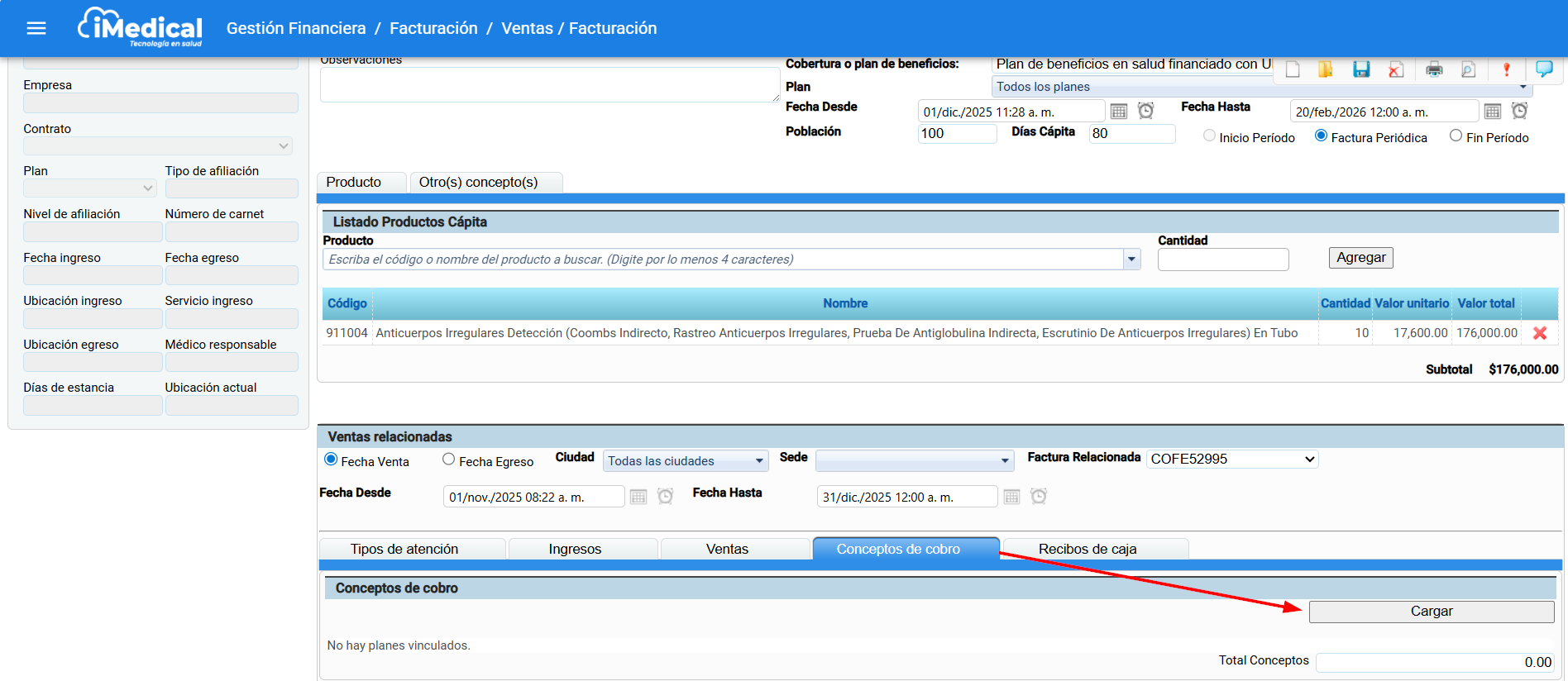
Task: Open the print preview magnifier icon
Action: coord(1468,69)
